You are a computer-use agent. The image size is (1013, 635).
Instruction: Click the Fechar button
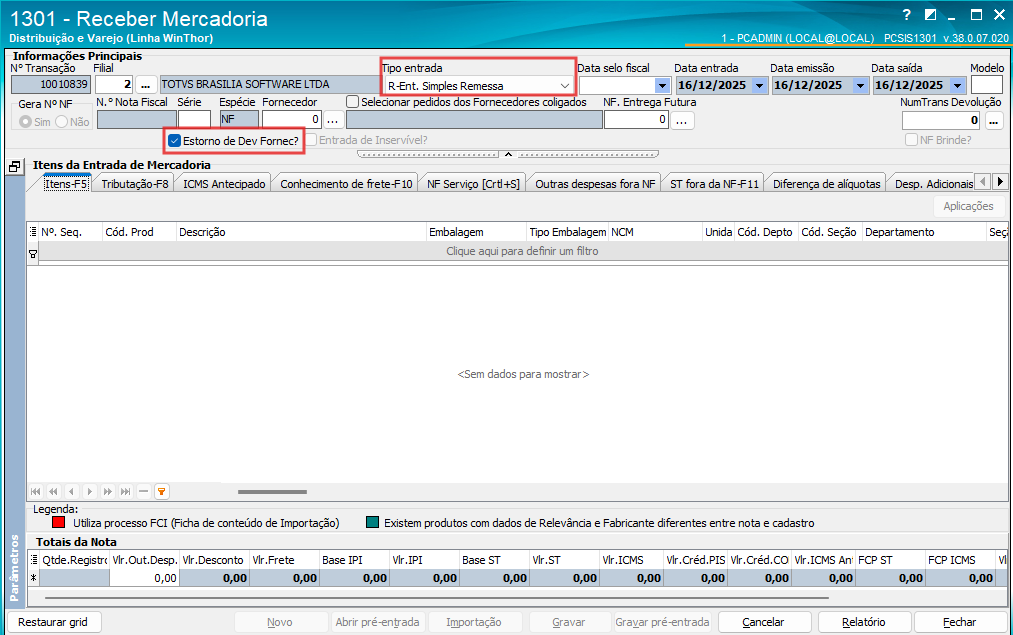click(x=959, y=622)
